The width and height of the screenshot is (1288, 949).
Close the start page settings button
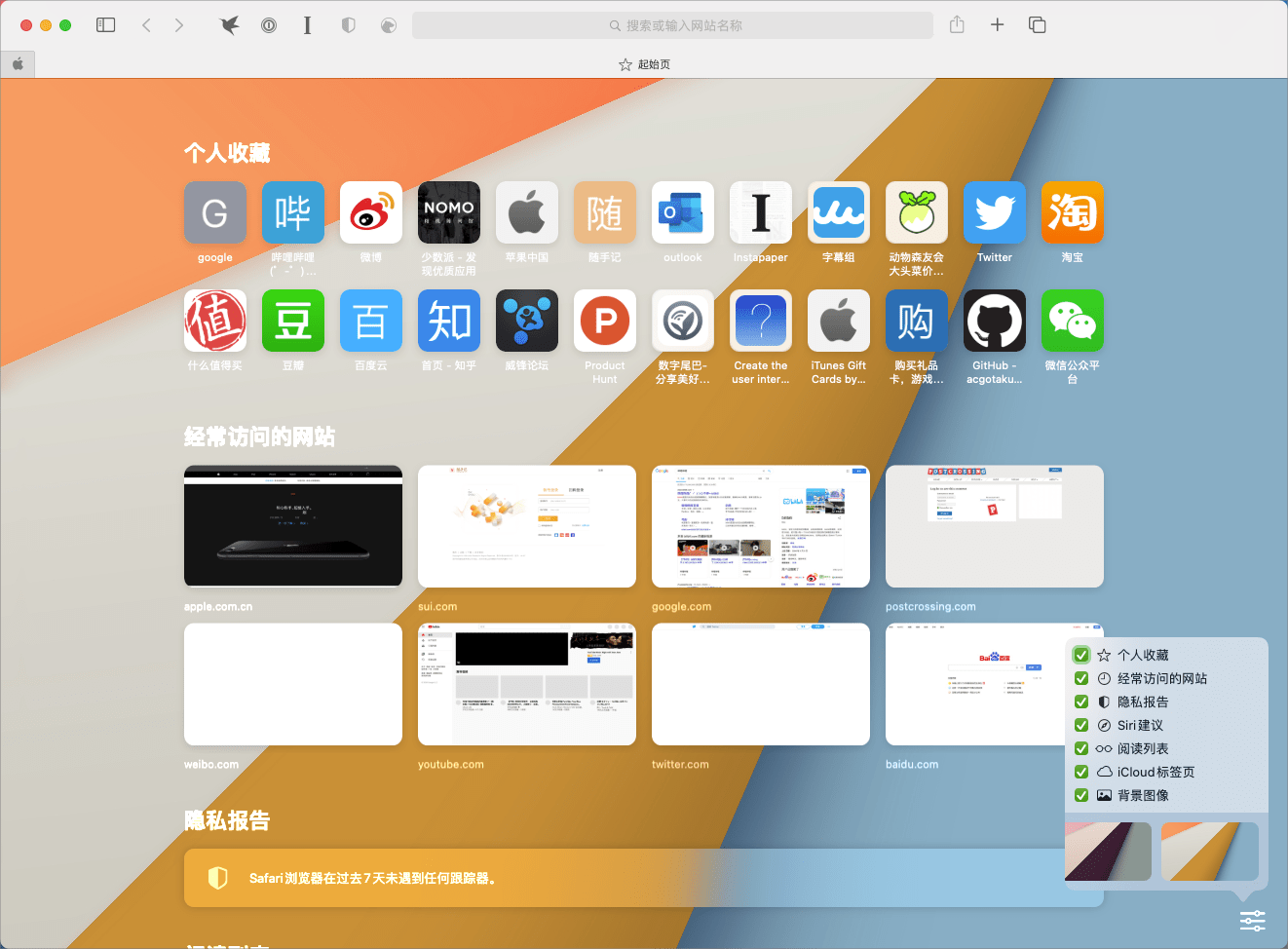click(1252, 920)
